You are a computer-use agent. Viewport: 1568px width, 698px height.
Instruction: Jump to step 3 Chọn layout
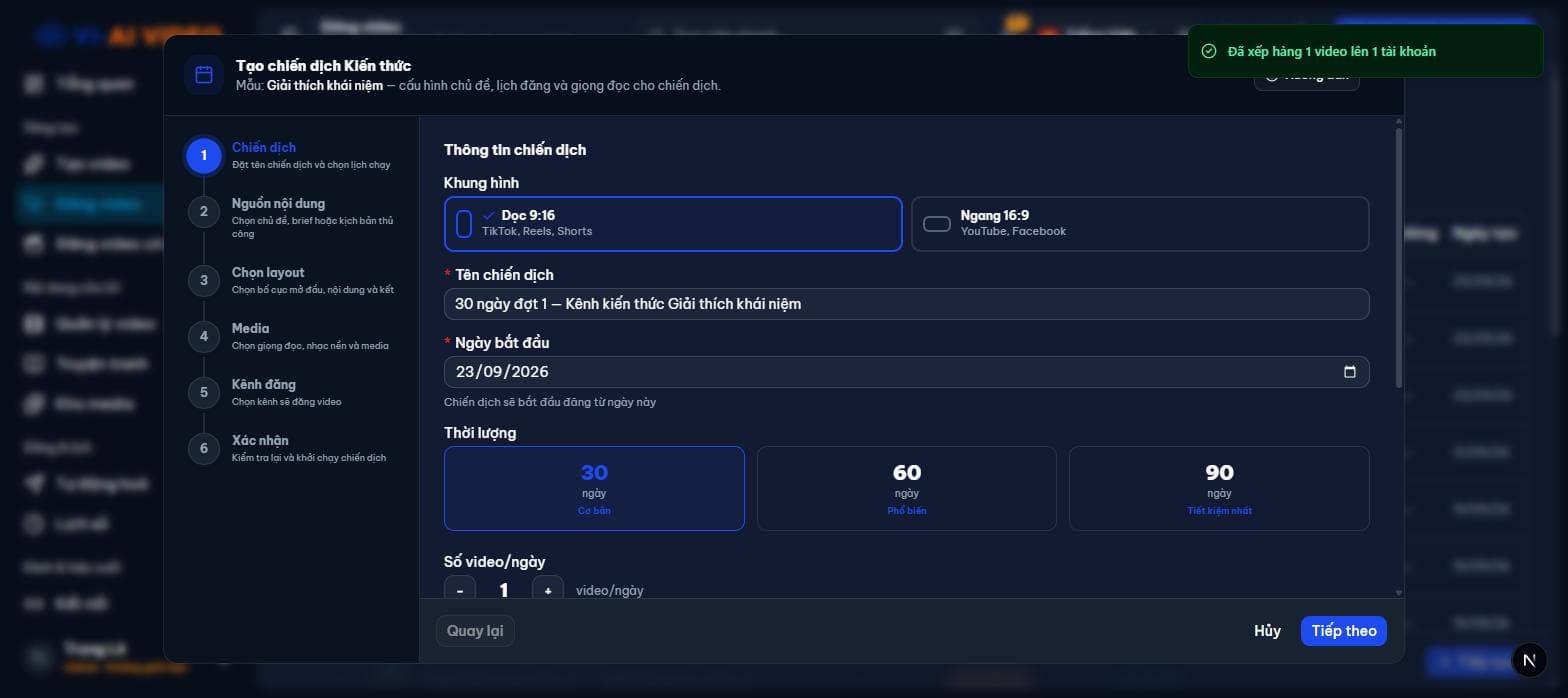(x=292, y=280)
